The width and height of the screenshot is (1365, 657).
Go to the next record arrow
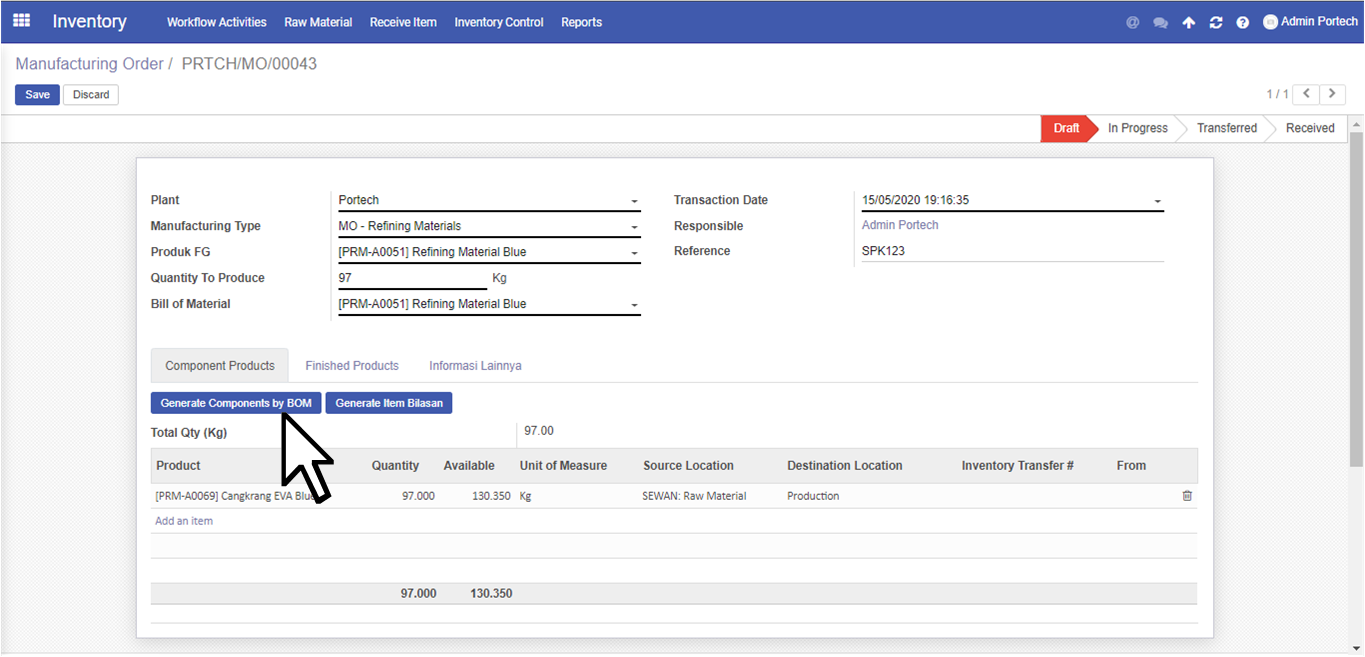[1332, 94]
